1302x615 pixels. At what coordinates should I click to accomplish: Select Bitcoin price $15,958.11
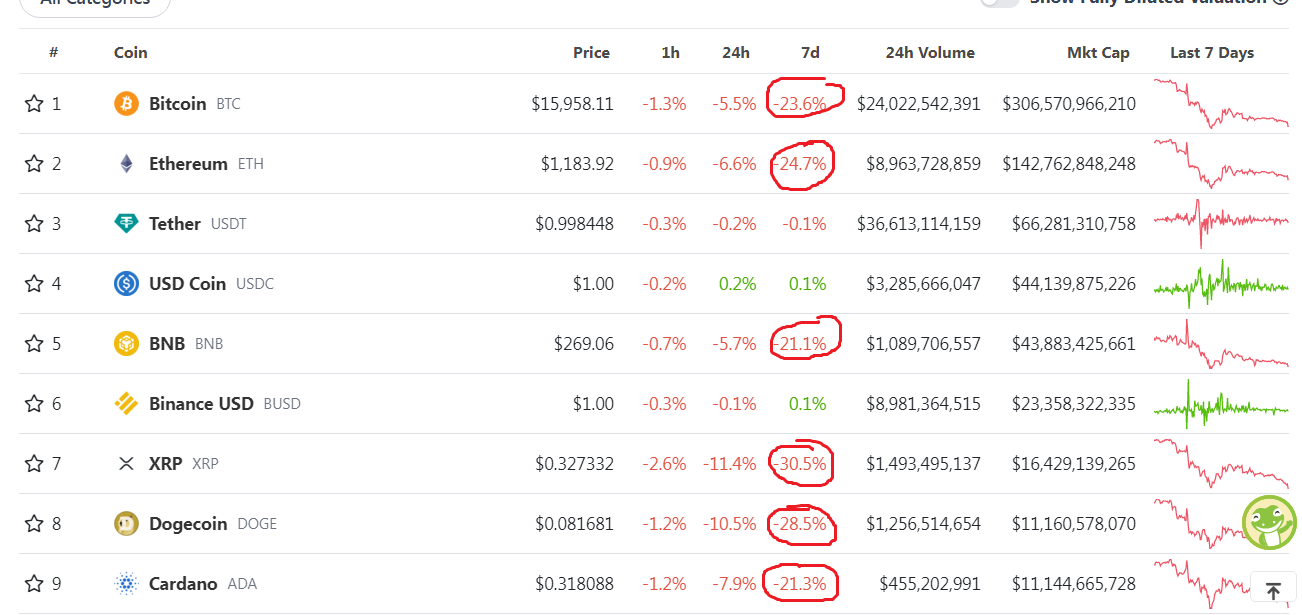pyautogui.click(x=573, y=104)
